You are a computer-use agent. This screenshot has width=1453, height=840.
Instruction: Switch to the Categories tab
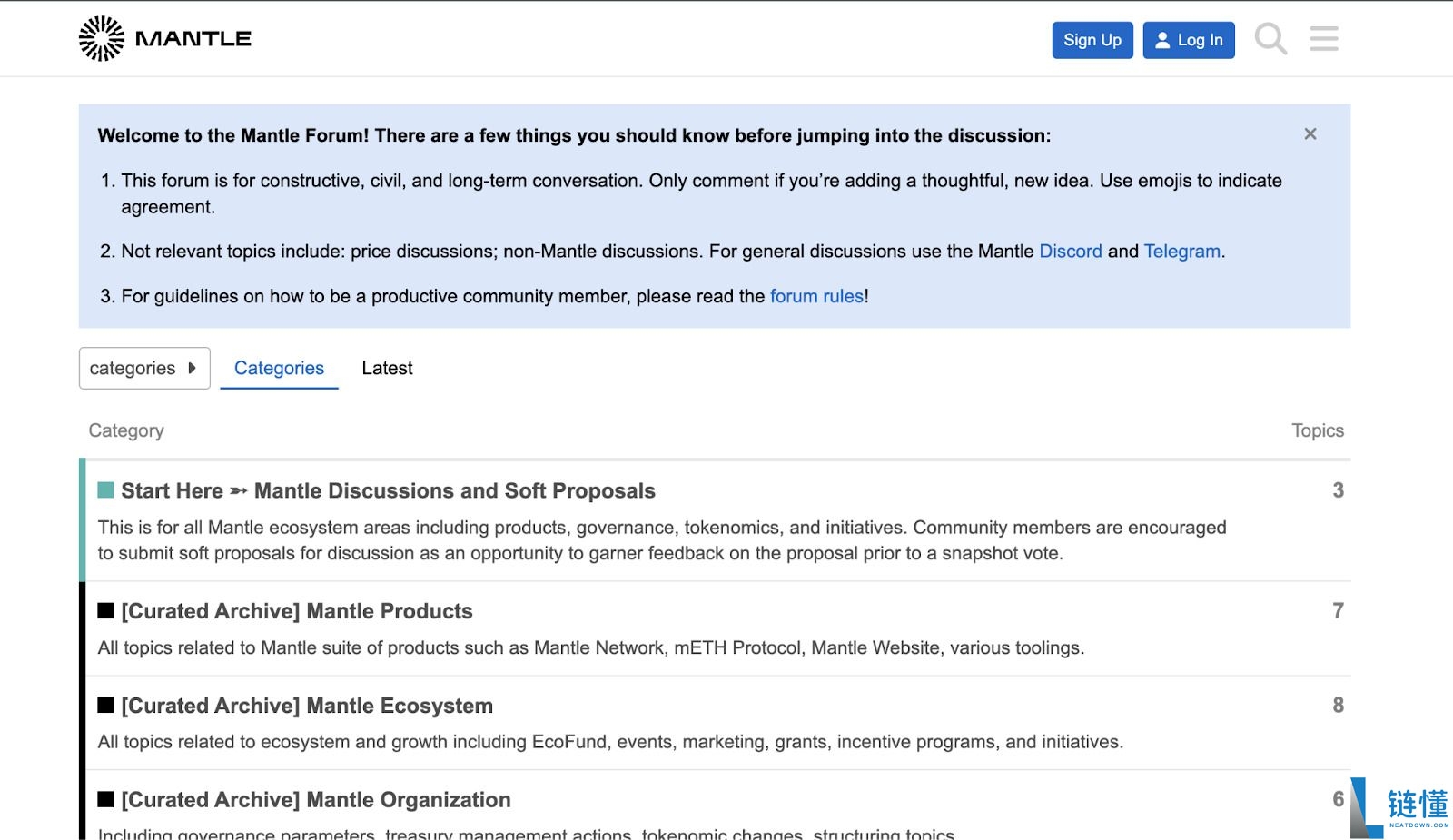(x=279, y=368)
